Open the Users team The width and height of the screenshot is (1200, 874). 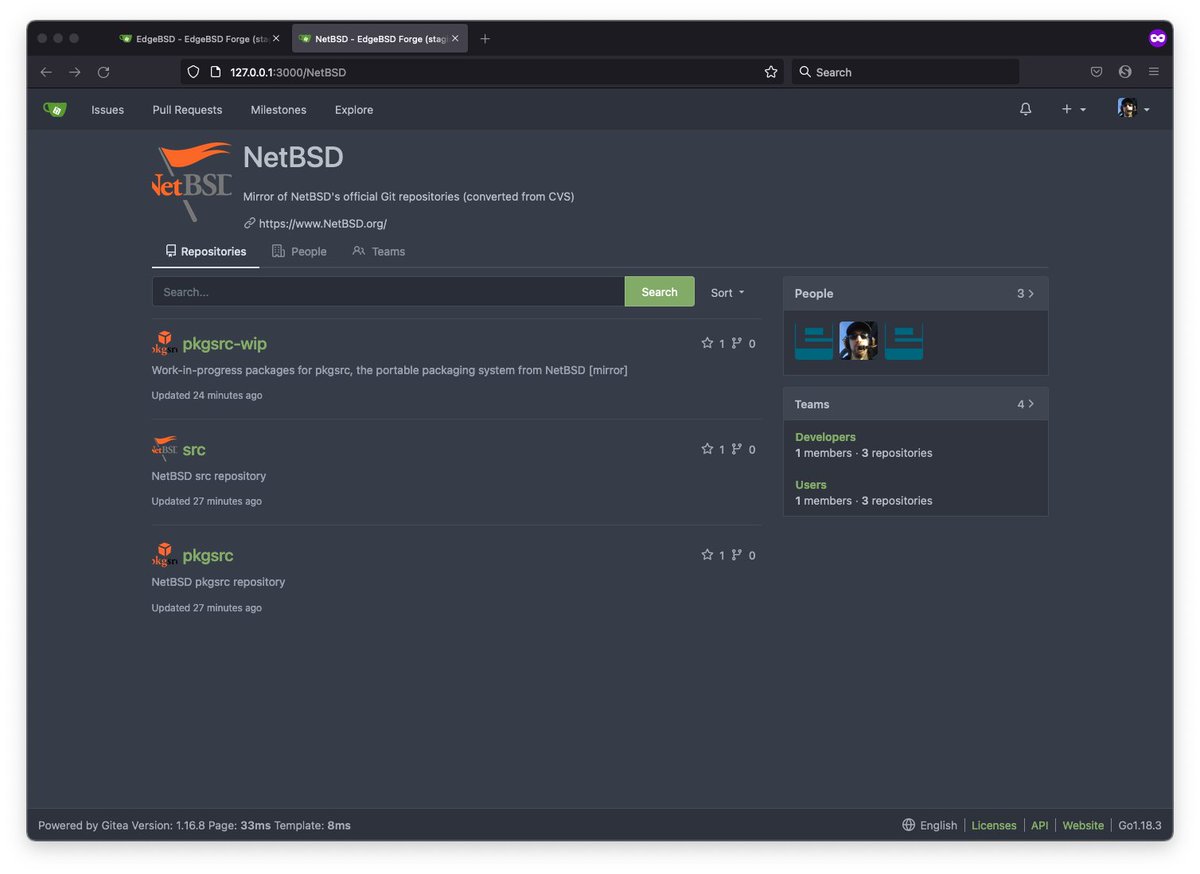pyautogui.click(x=811, y=485)
